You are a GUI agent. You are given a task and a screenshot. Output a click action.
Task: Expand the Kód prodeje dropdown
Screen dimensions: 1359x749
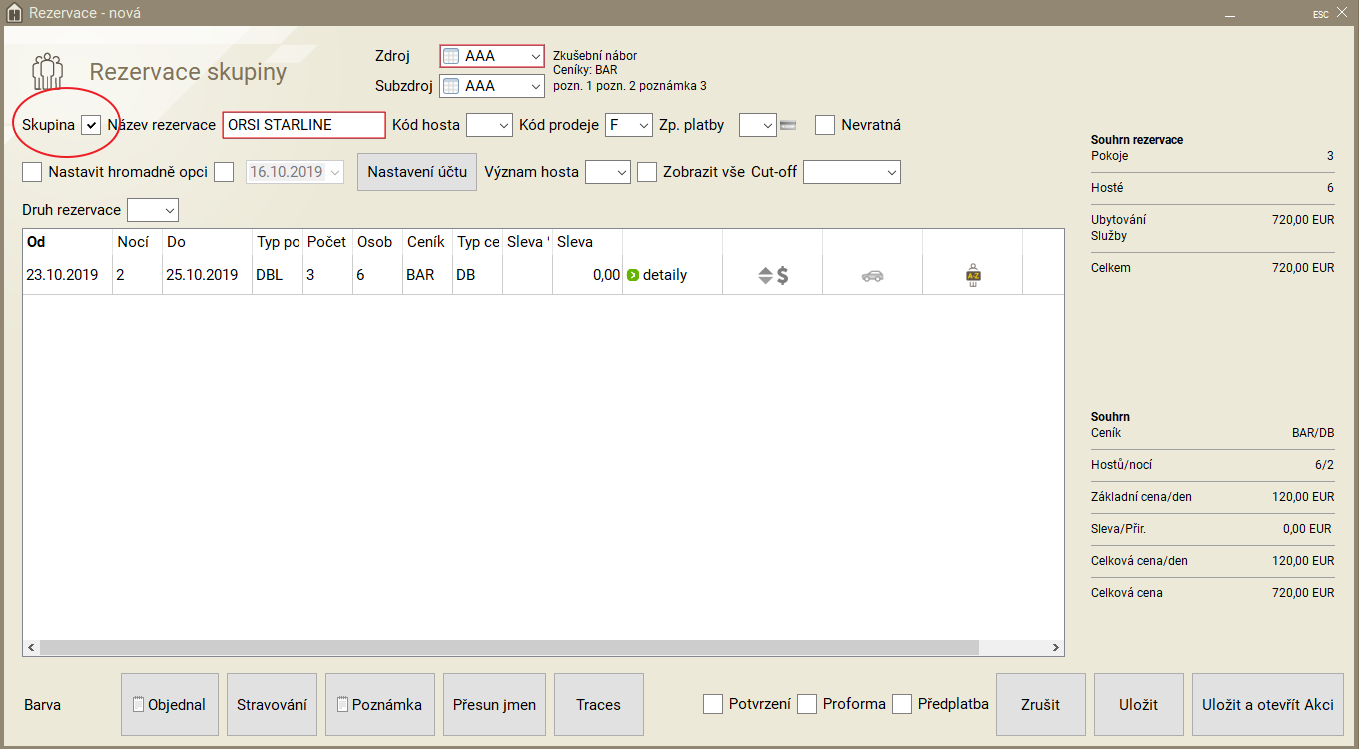pos(630,125)
